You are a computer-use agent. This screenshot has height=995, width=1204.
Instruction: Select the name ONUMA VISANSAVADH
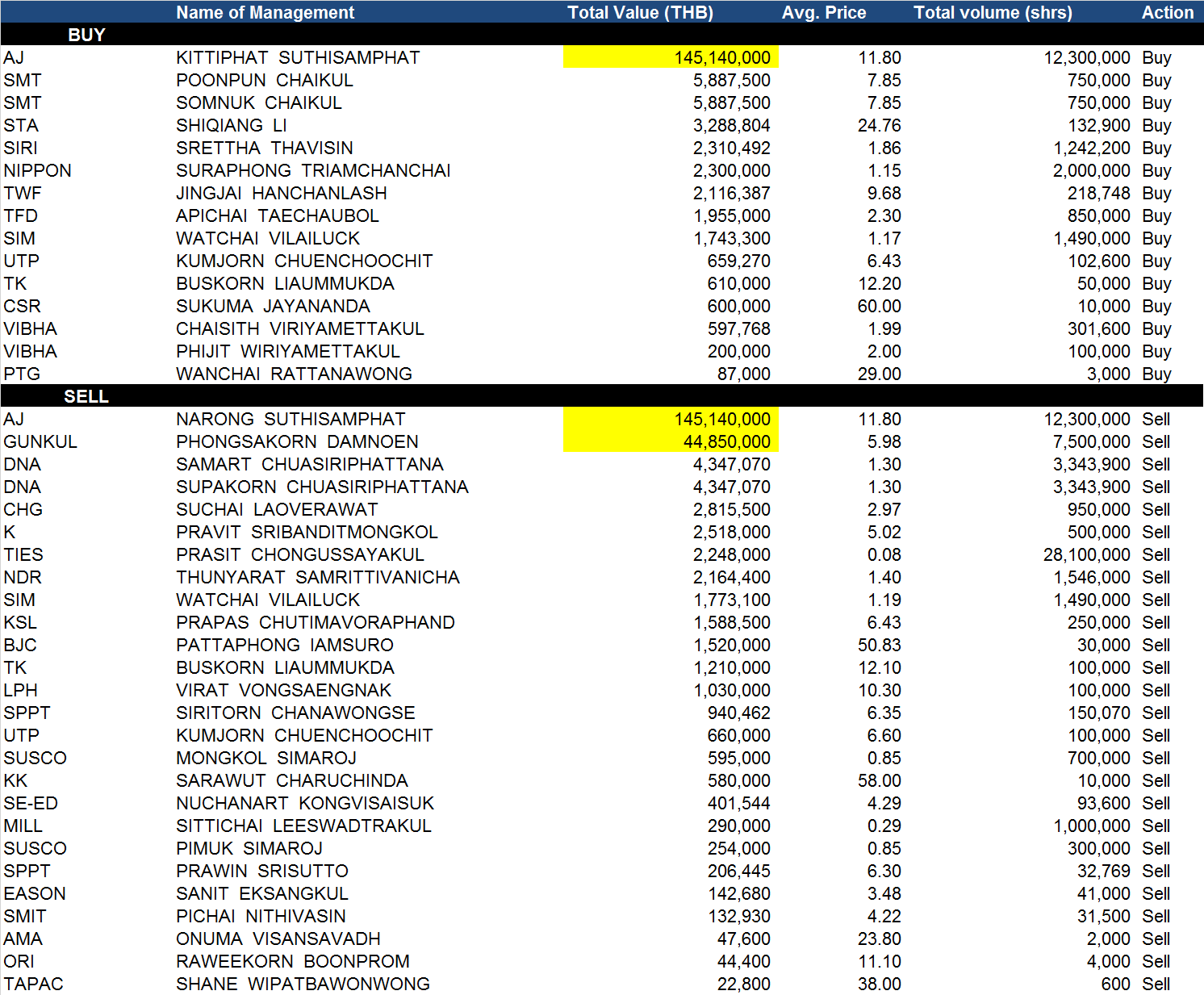tap(278, 939)
